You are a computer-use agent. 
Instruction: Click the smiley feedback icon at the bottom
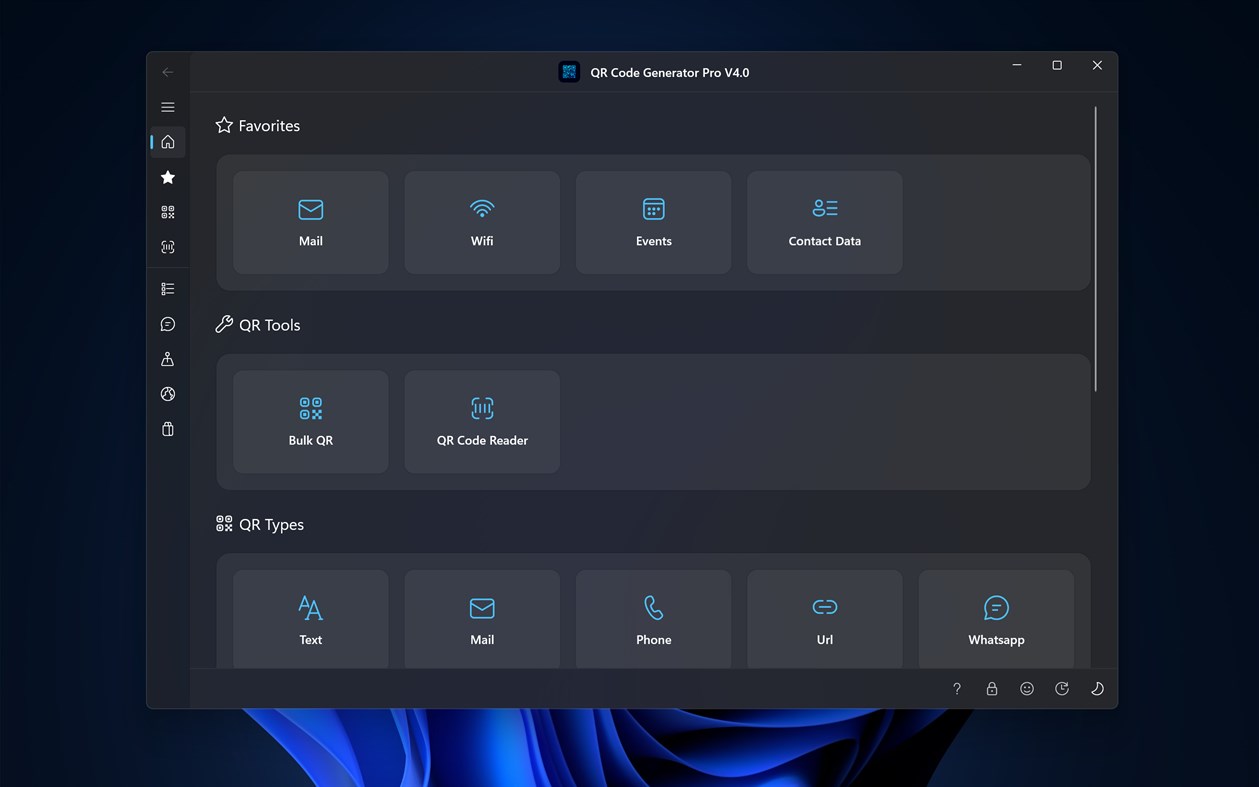click(1026, 688)
